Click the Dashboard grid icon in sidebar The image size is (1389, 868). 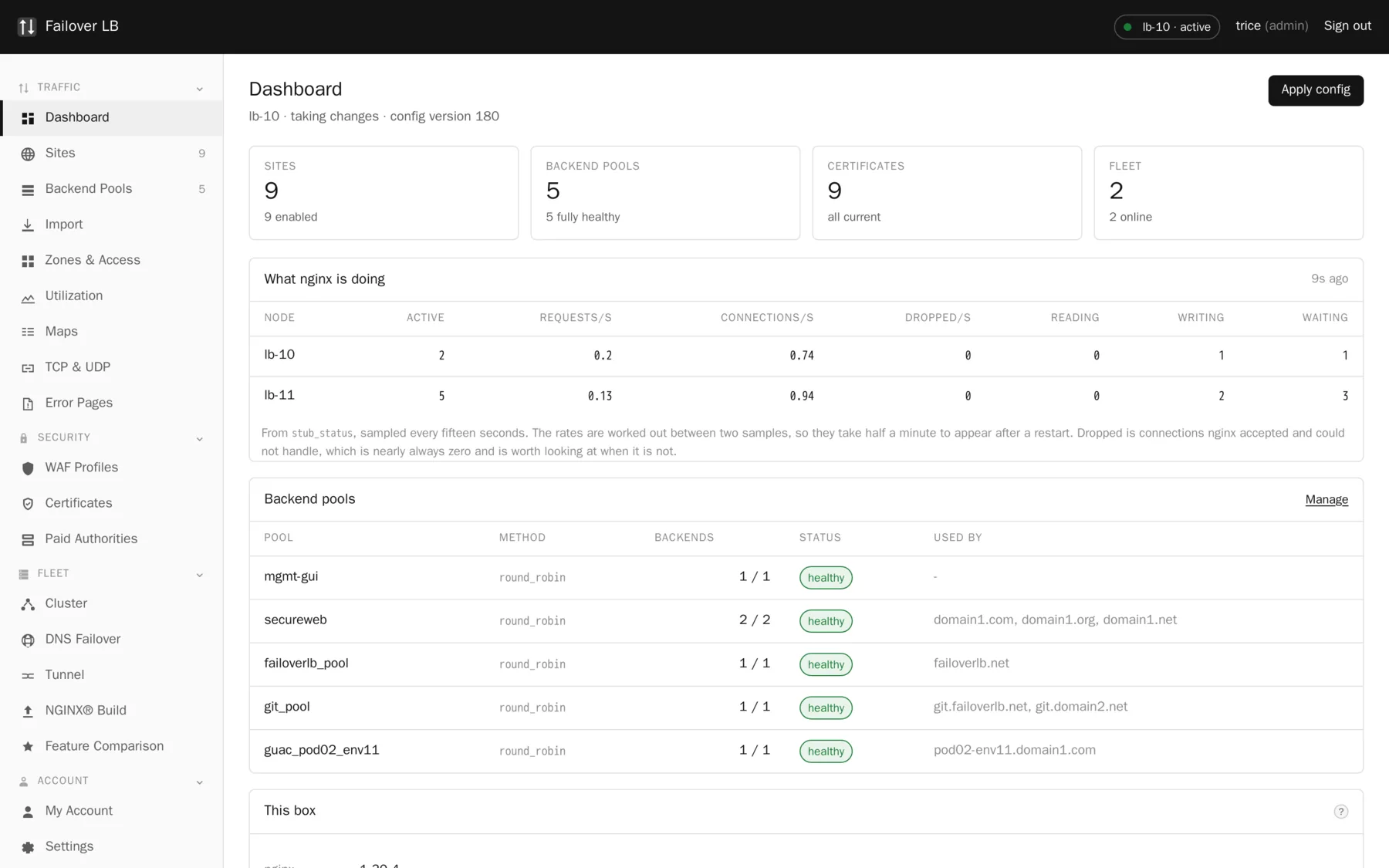28,118
